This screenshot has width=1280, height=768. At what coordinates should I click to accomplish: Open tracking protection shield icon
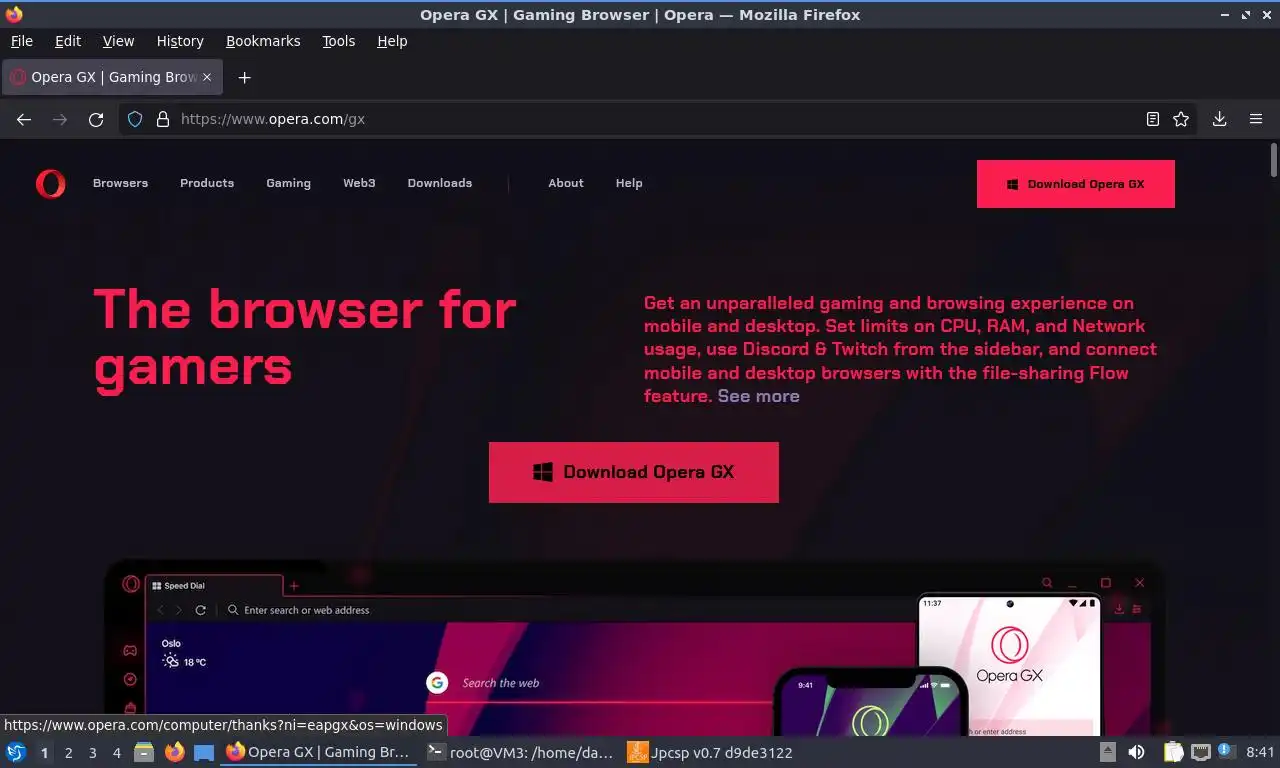point(135,119)
